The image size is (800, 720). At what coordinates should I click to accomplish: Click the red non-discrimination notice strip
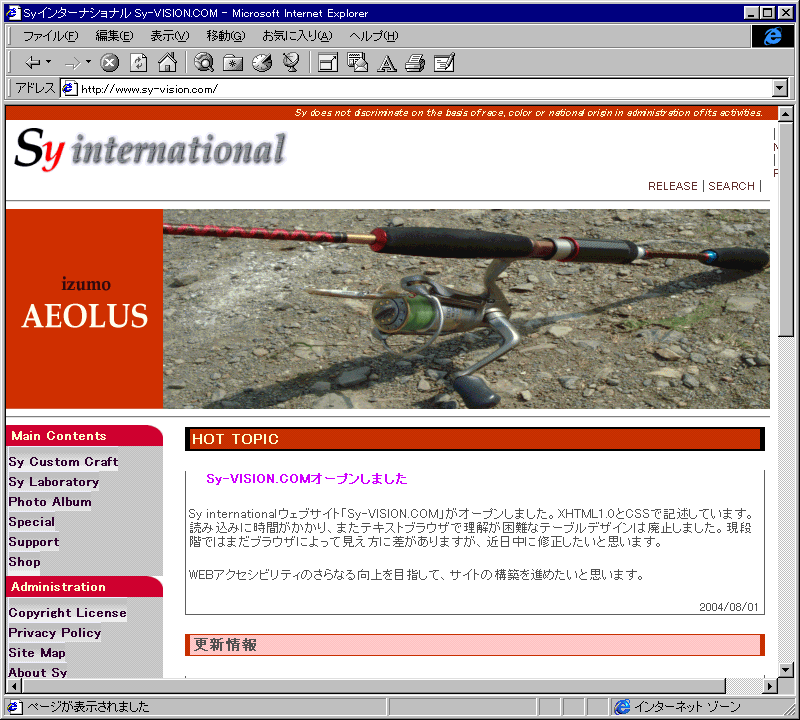tap(391, 113)
